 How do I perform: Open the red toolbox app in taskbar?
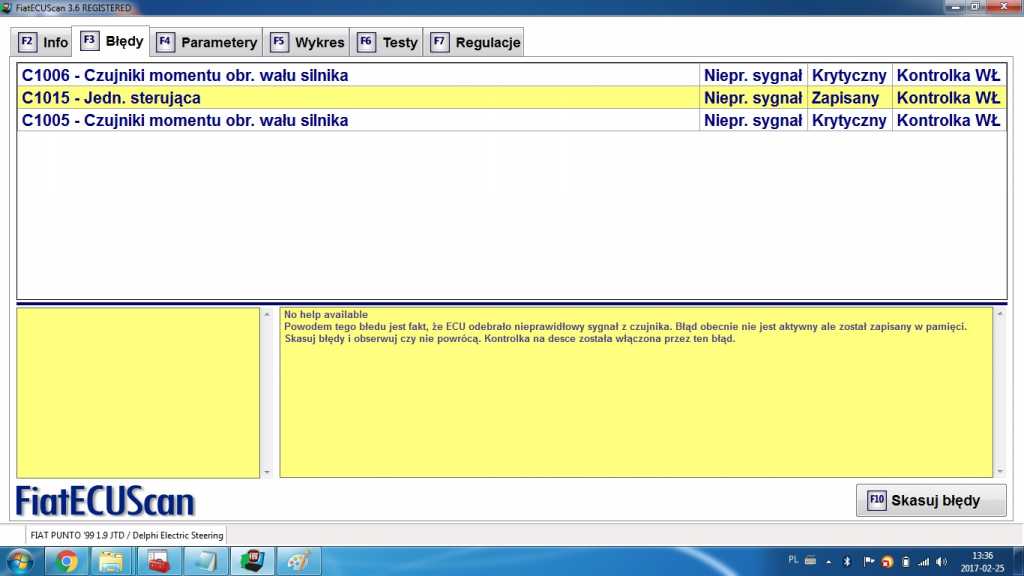158,561
